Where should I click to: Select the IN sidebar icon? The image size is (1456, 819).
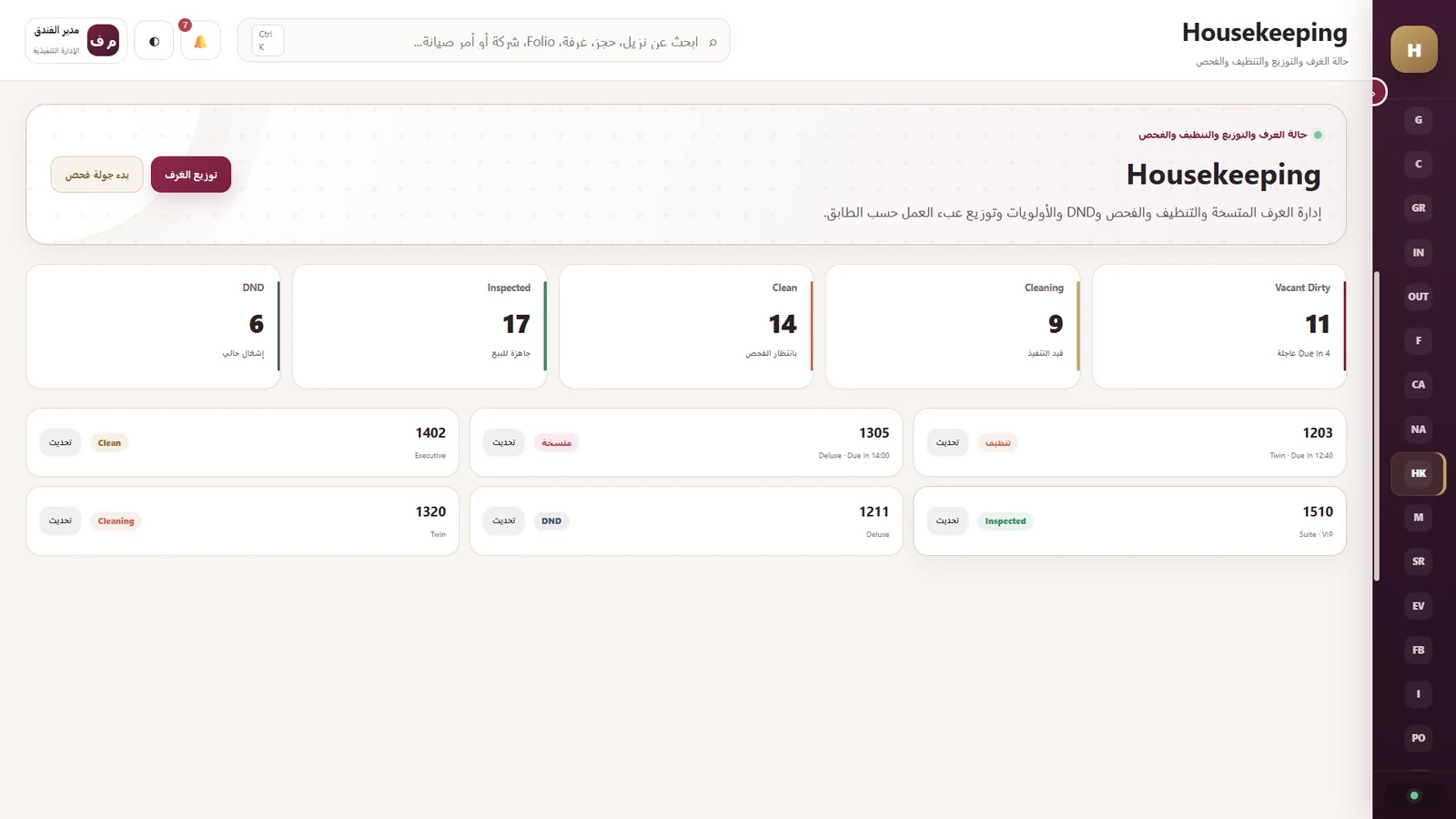coord(1418,252)
